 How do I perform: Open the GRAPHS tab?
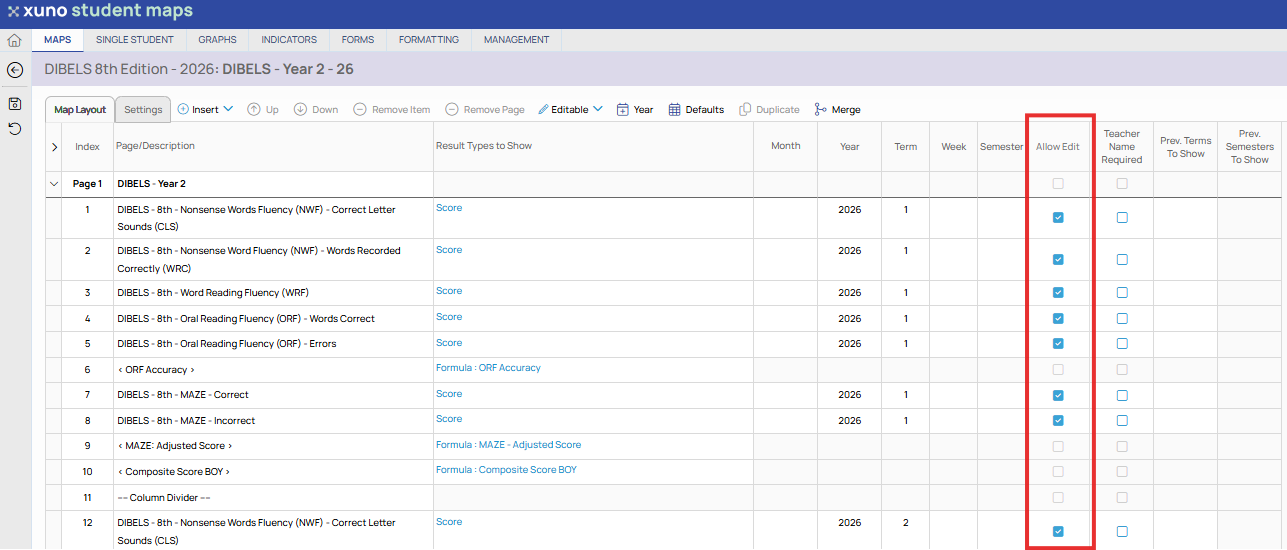(x=217, y=40)
